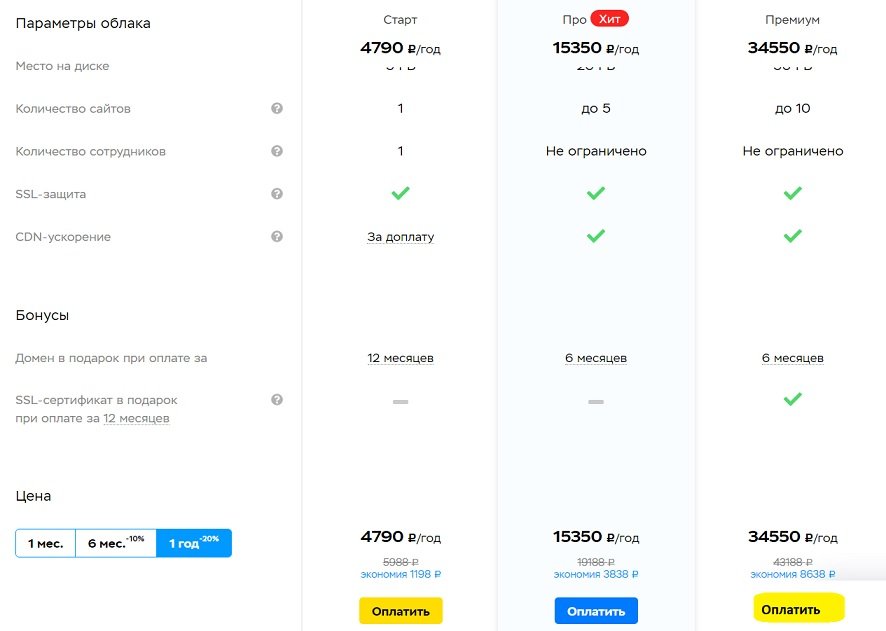Viewport: 886px width, 631px height.
Task: Click the Премиум plan title header
Action: click(x=792, y=20)
